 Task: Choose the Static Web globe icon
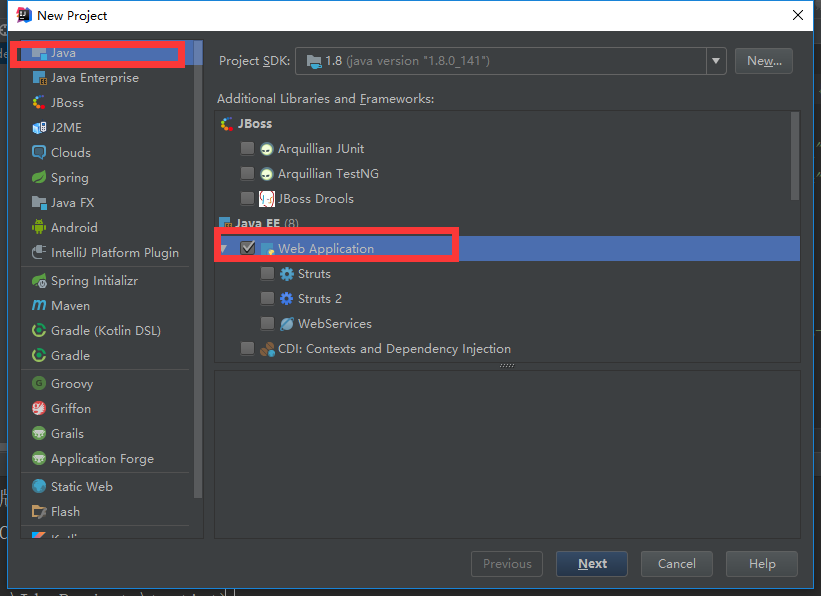39,487
